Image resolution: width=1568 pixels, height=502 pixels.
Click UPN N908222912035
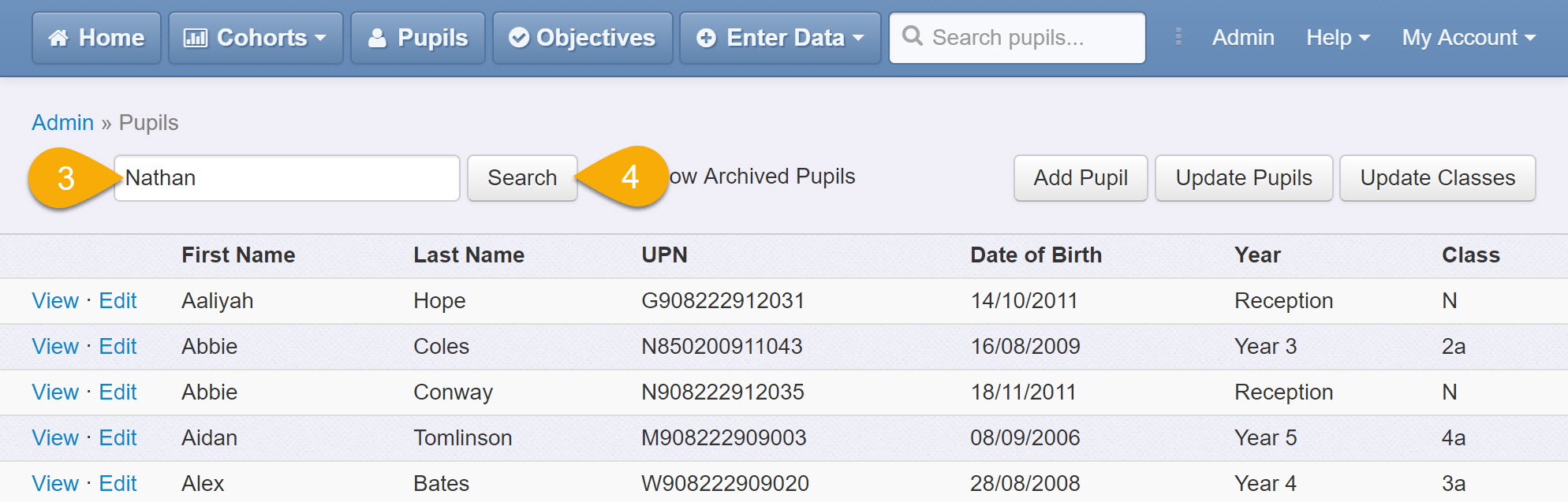pyautogui.click(x=723, y=392)
